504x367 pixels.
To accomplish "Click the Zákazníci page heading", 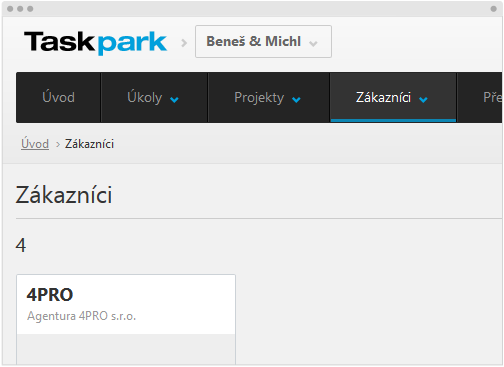I will click(x=64, y=195).
